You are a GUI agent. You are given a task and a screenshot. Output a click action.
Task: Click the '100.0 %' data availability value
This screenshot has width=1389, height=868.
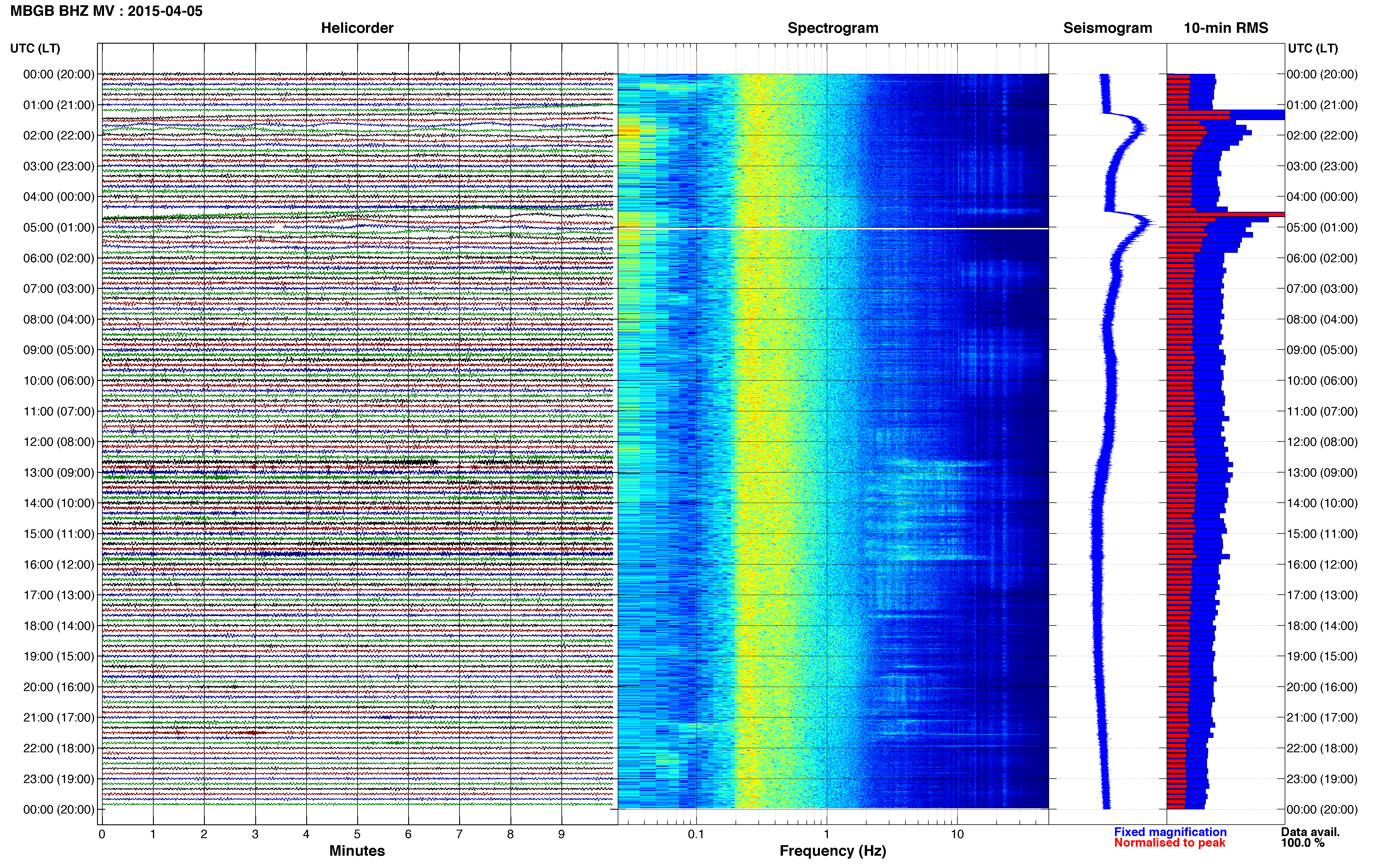click(1302, 843)
